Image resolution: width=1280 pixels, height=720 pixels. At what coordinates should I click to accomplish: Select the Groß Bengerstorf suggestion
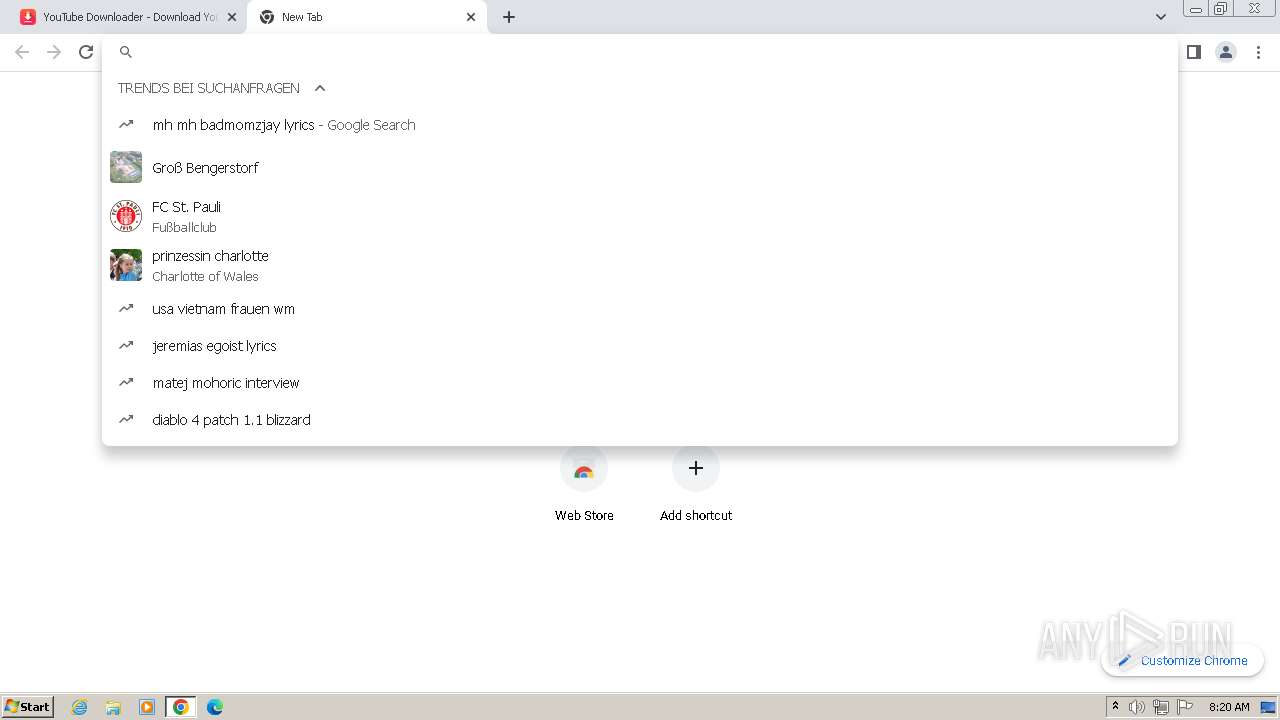(640, 168)
